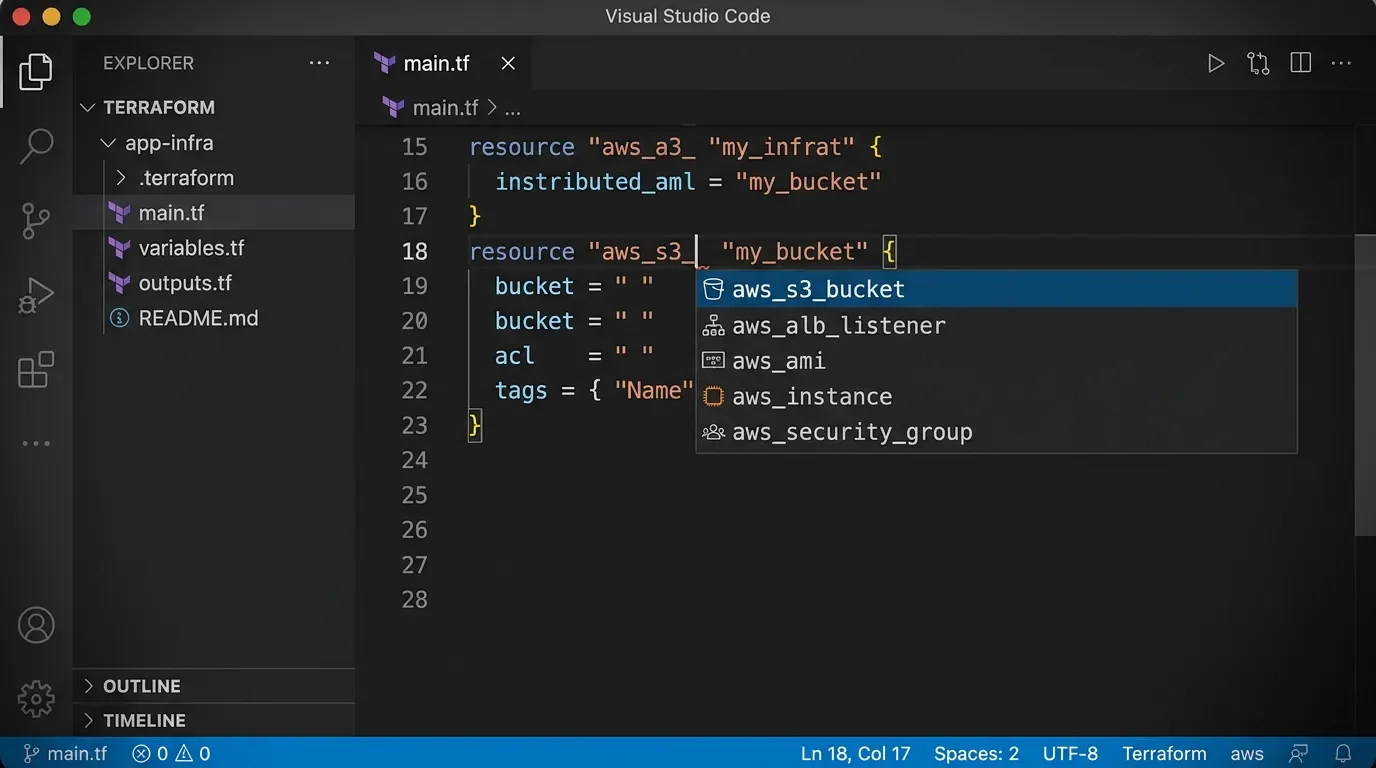
Task: Click instributed_aml on line 16
Action: [595, 182]
